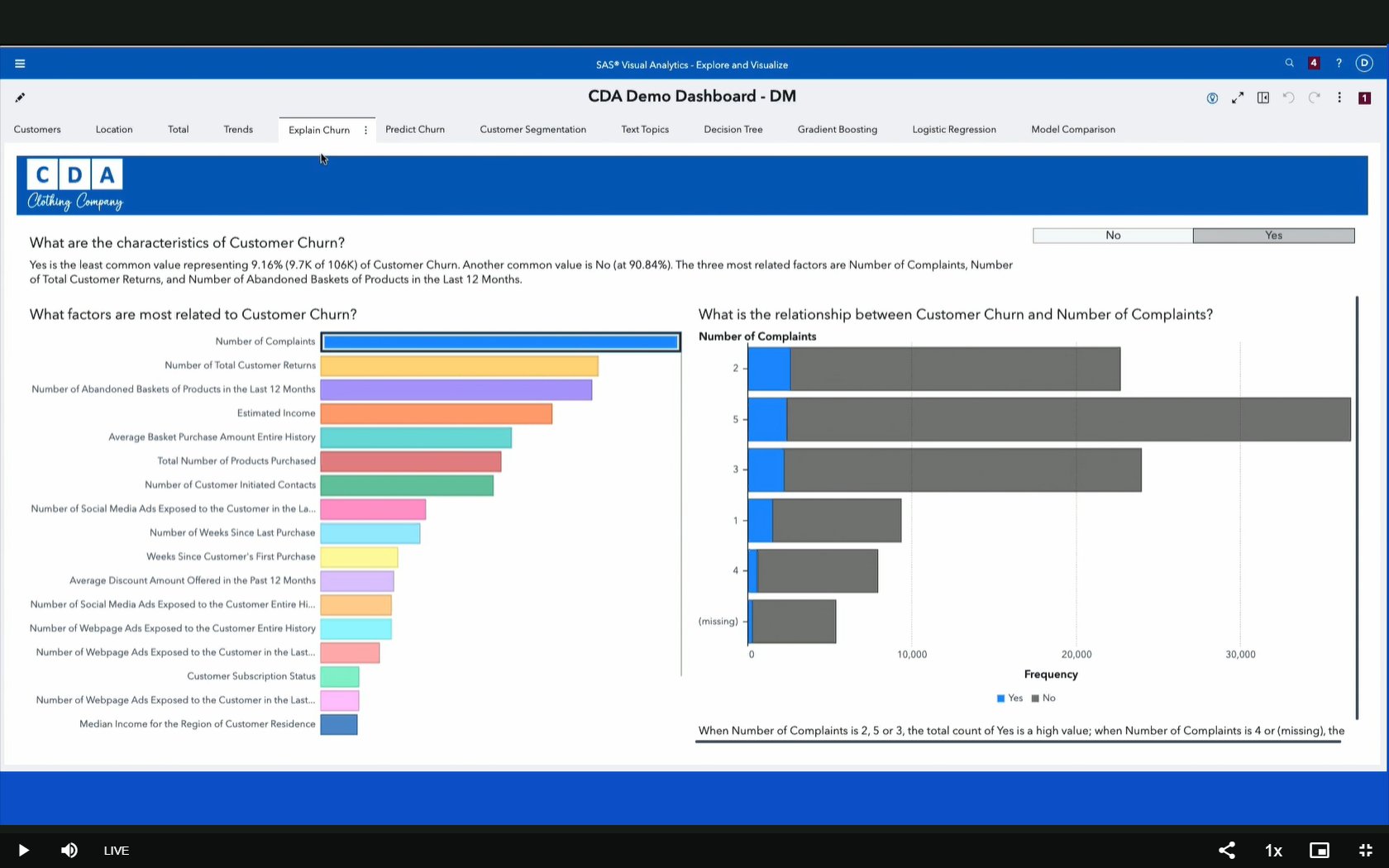Switch to the Customers tab
The height and width of the screenshot is (868, 1389).
pos(37,130)
